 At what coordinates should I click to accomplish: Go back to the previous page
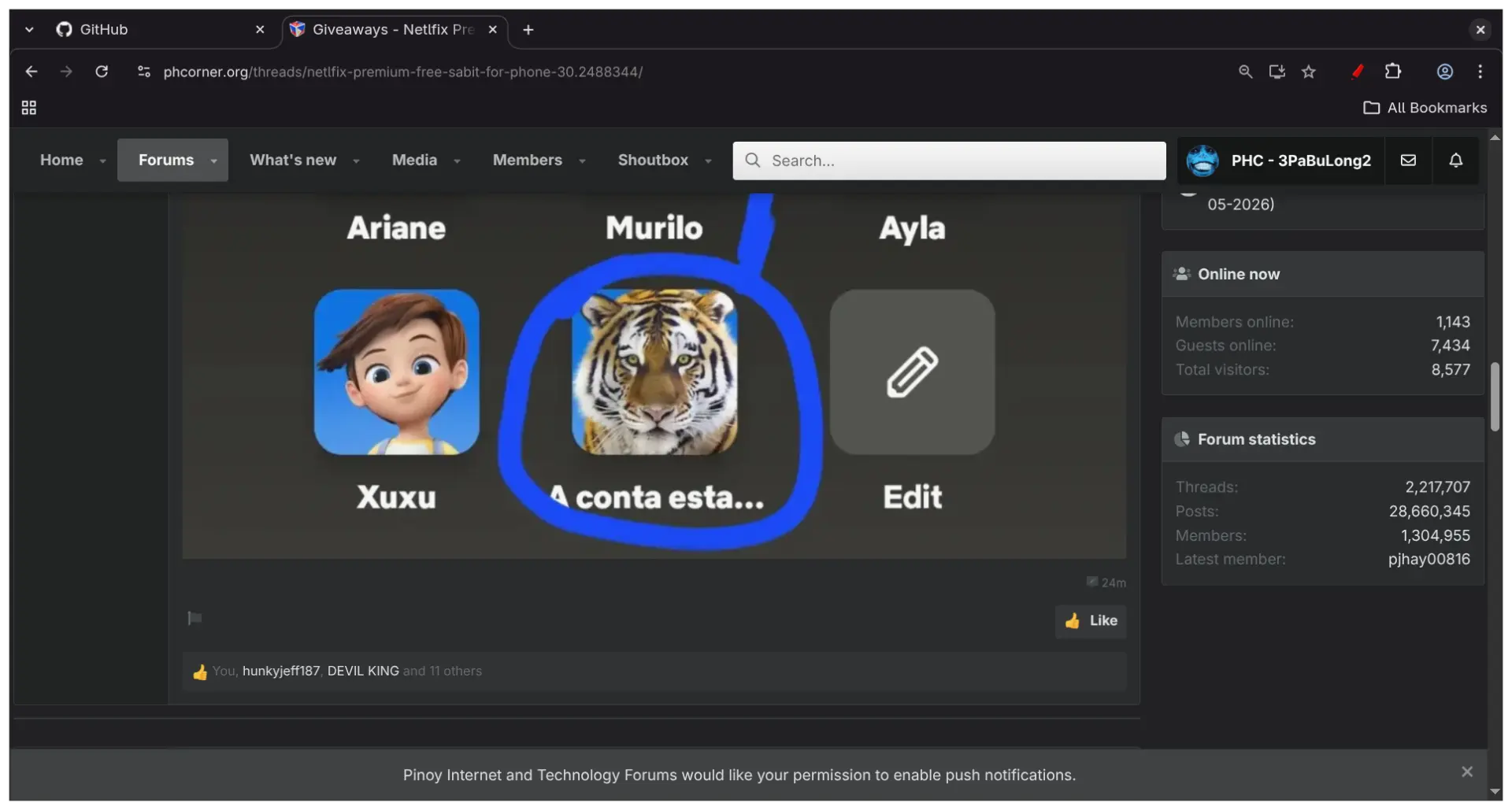pyautogui.click(x=31, y=72)
